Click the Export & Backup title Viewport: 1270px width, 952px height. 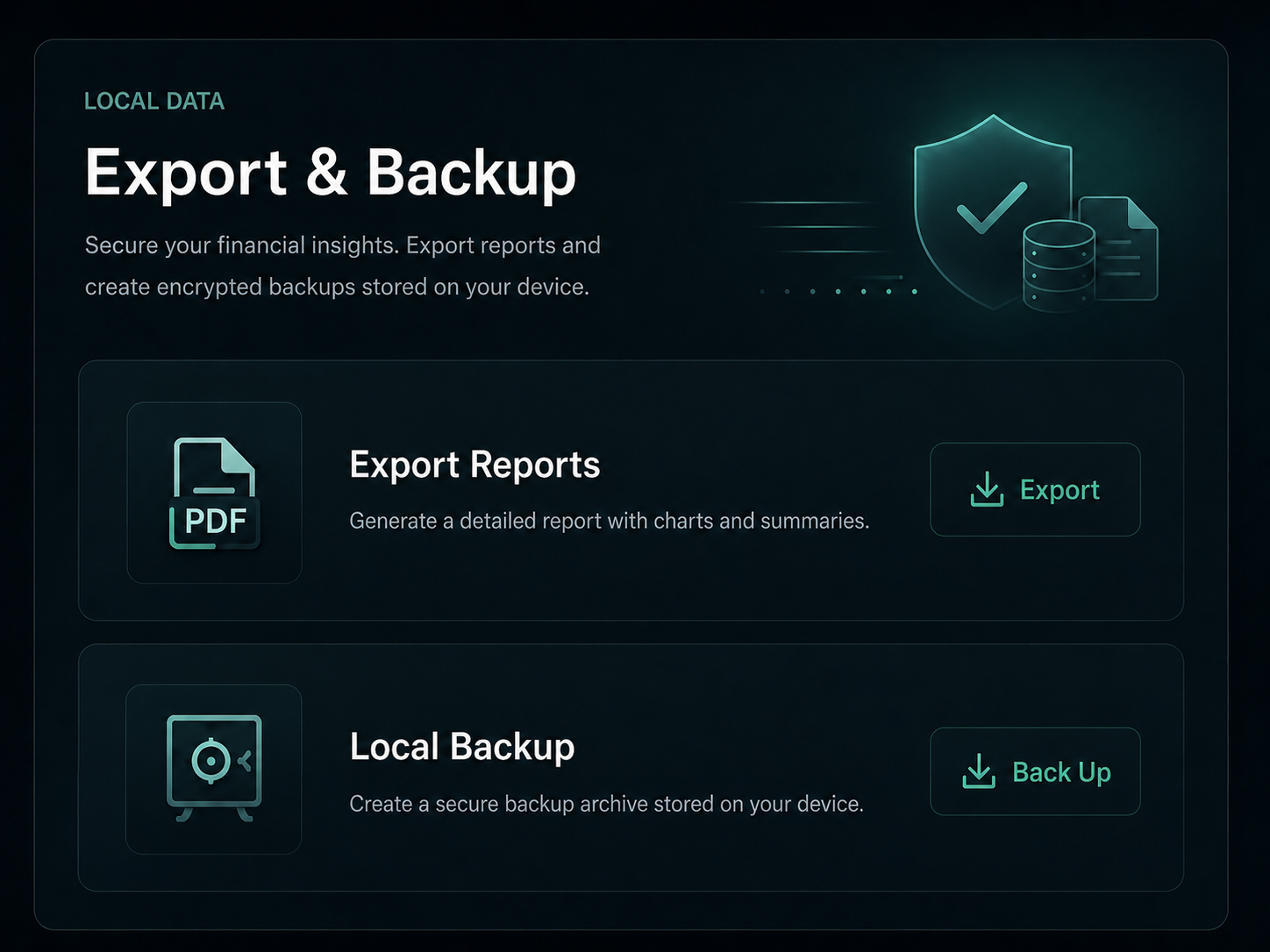[x=331, y=172]
